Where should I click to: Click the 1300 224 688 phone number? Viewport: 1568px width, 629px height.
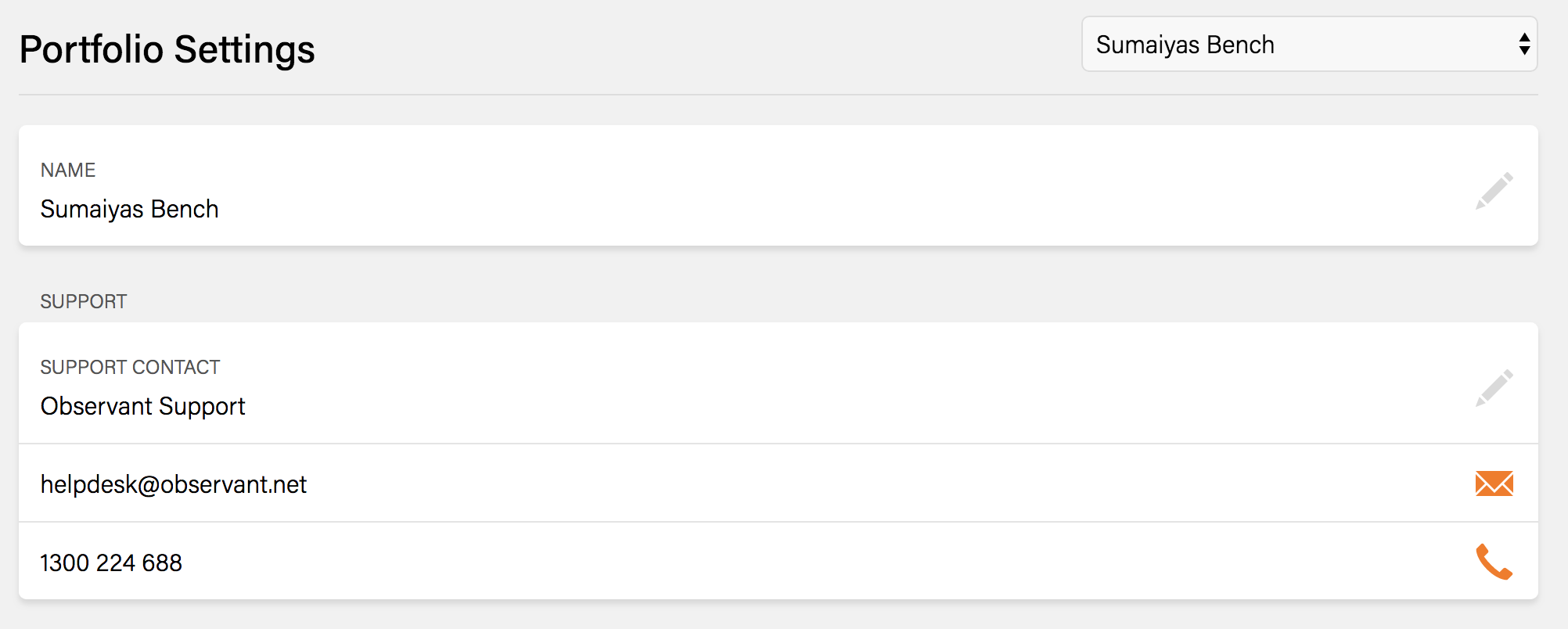click(x=111, y=563)
